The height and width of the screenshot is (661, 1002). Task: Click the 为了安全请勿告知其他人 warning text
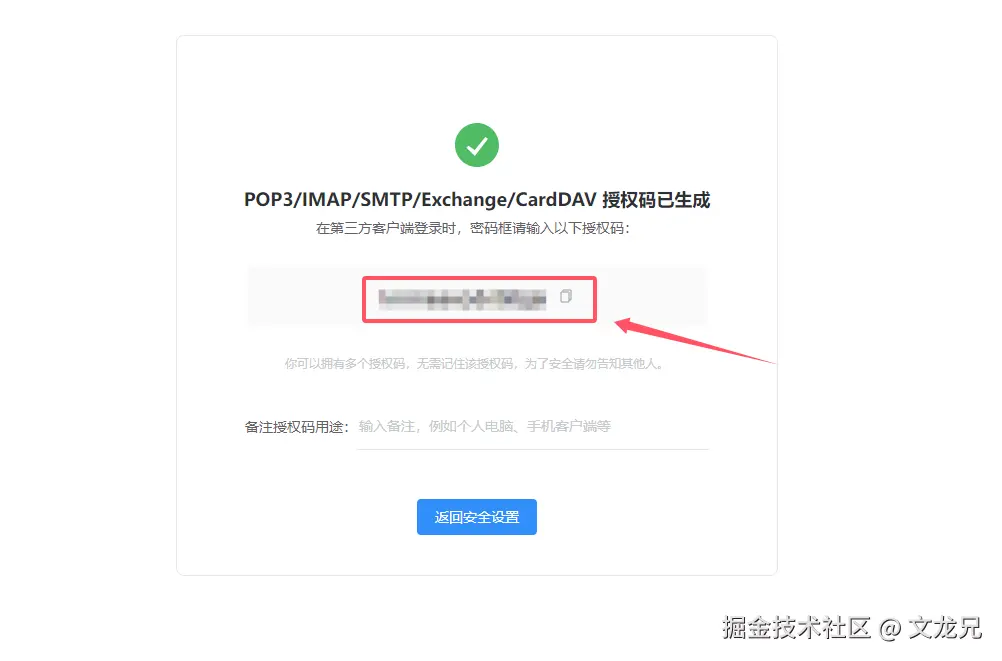(x=594, y=364)
